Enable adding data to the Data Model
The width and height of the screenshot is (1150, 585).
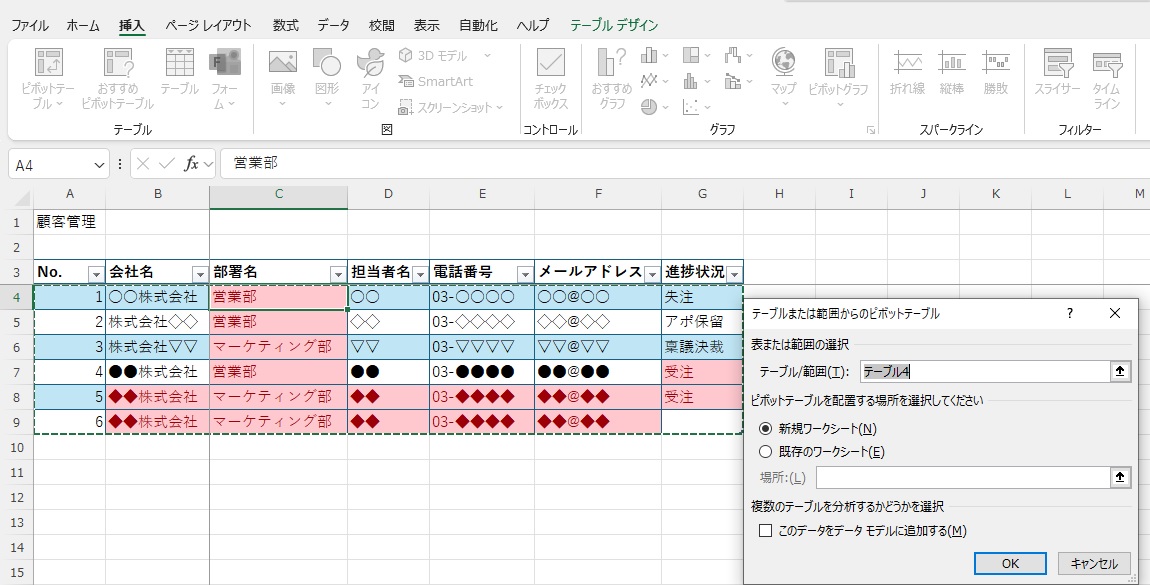(766, 531)
